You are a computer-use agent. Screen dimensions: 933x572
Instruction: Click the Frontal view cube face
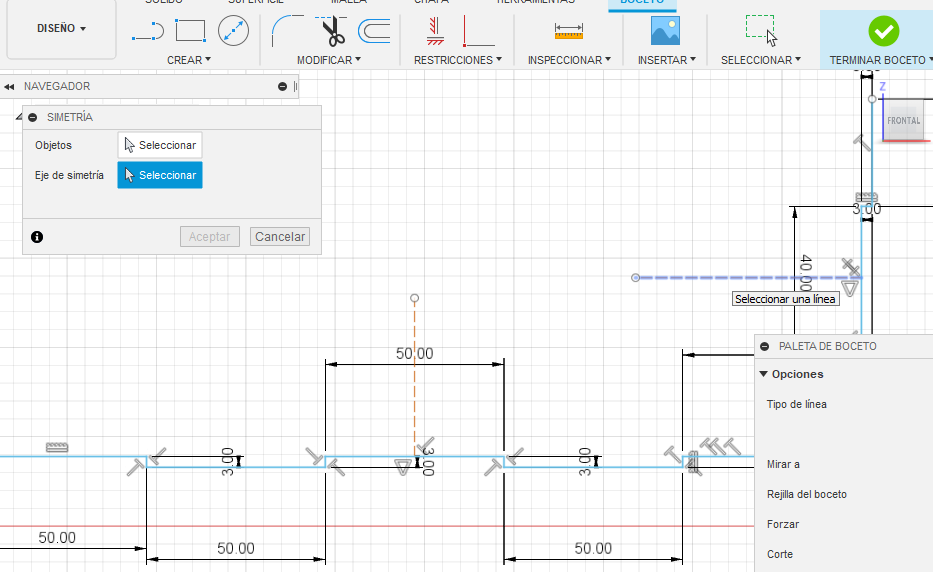tap(903, 121)
